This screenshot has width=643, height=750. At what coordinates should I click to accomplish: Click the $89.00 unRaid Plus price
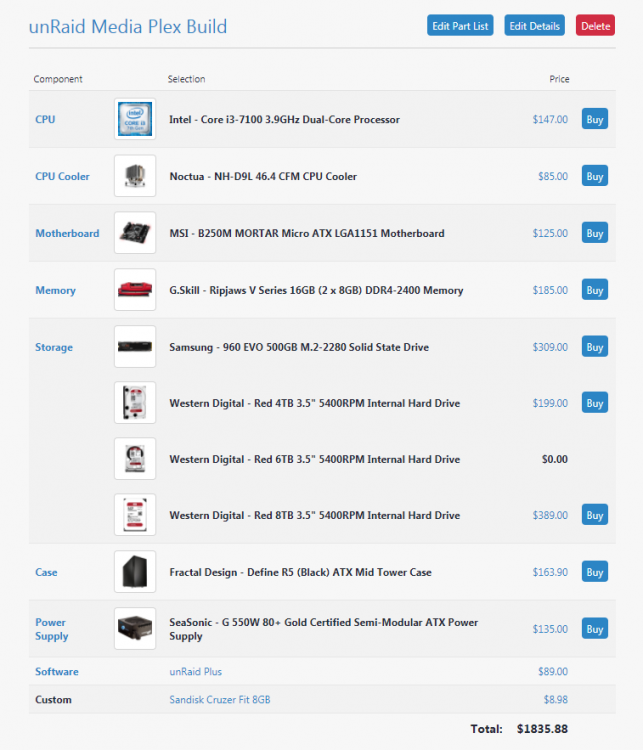553,672
